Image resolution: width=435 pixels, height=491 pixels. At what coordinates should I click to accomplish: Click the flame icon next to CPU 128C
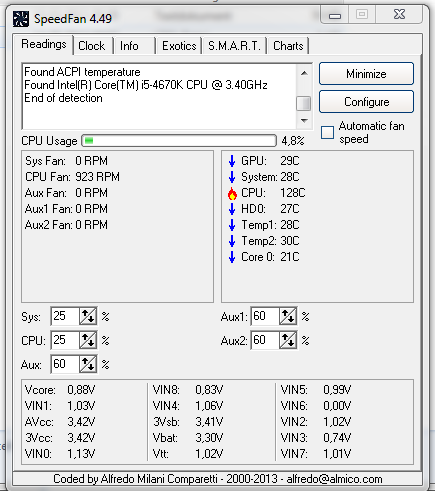tap(232, 193)
